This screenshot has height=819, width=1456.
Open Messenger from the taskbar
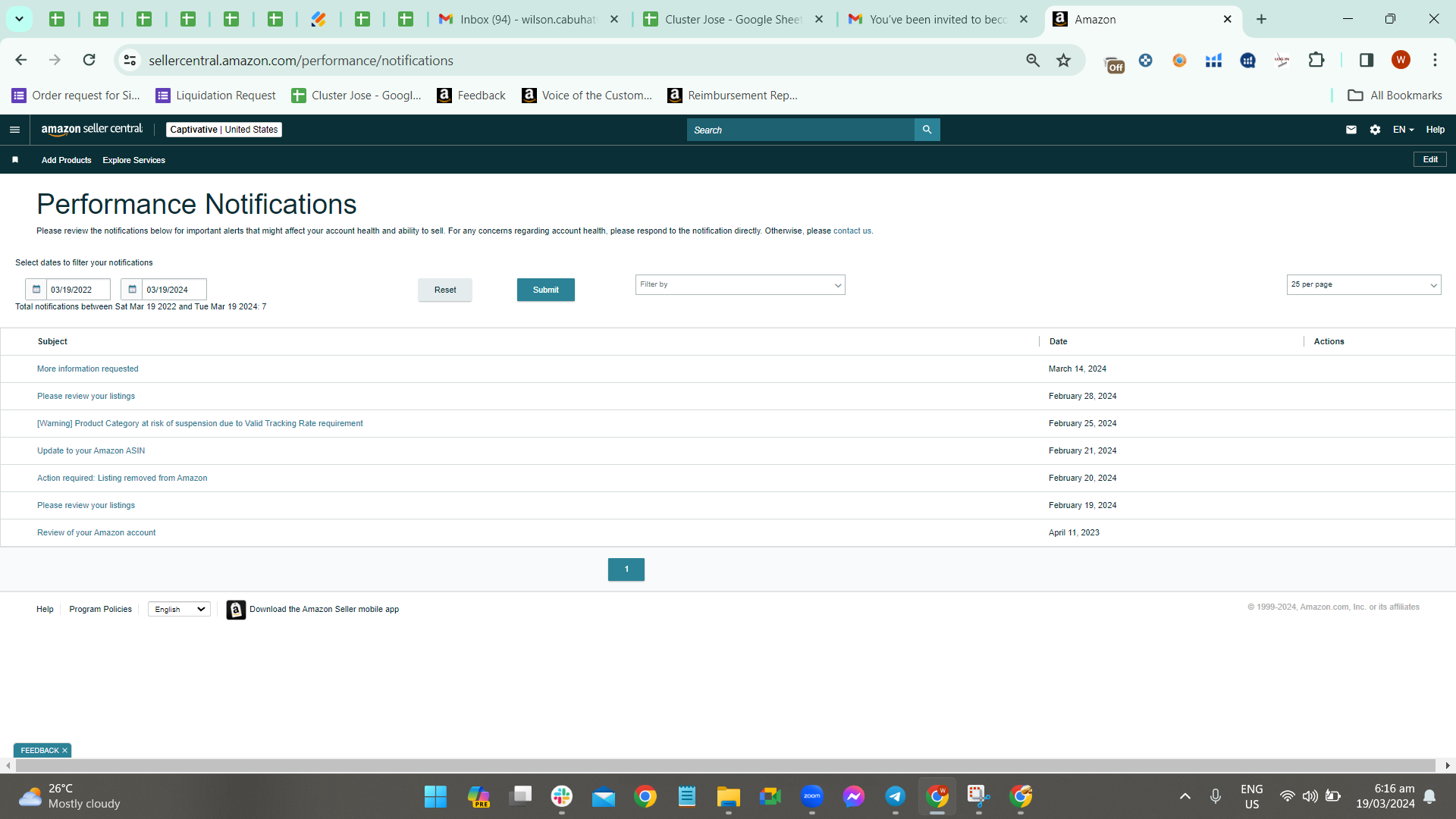[854, 796]
